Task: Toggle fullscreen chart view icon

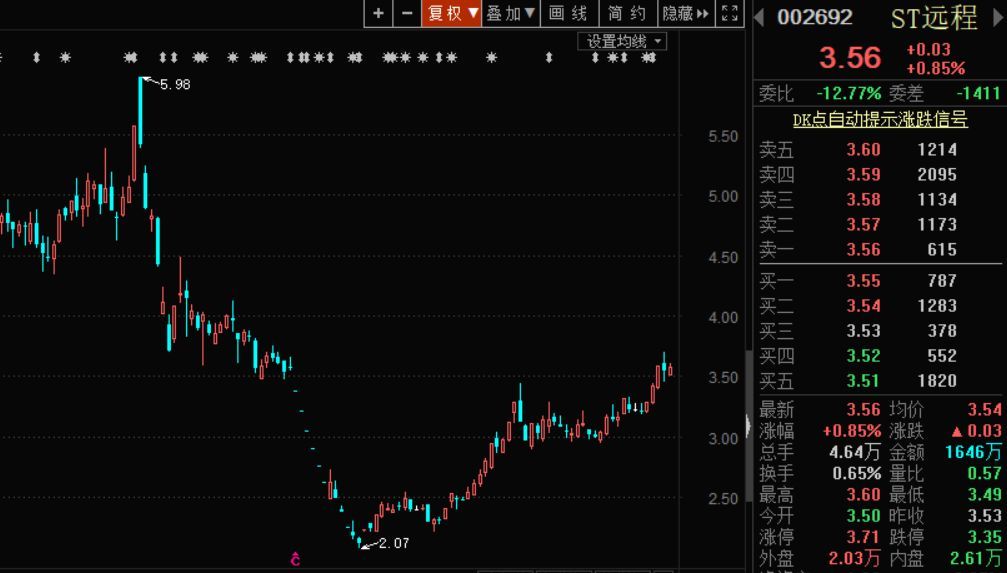Action: coord(730,13)
